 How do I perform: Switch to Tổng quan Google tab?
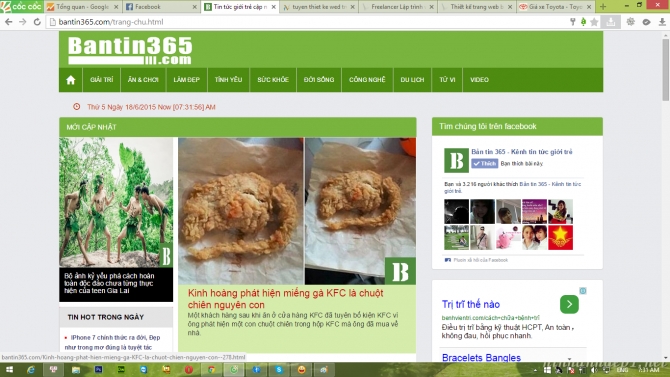click(82, 7)
